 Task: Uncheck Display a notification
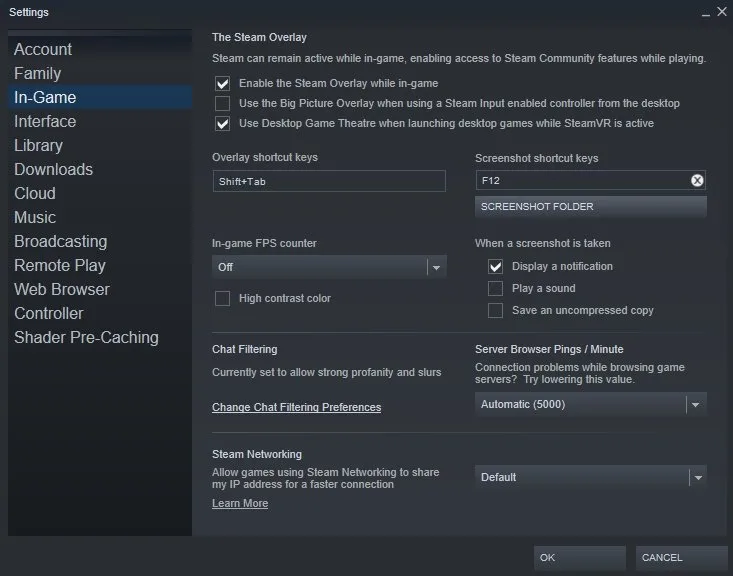pos(496,266)
